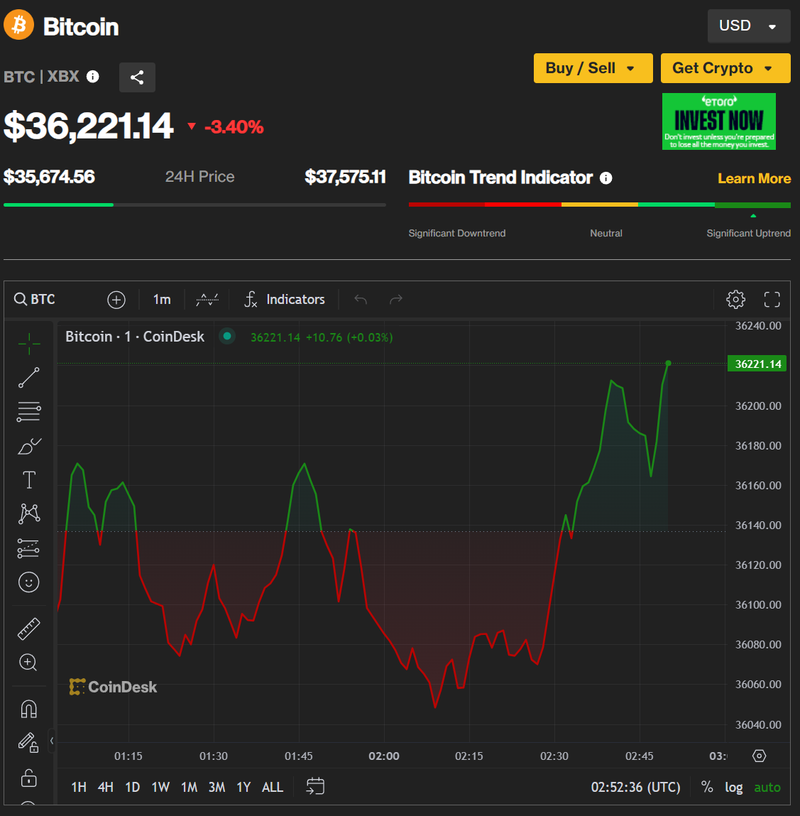Open the emoji icons tool
Viewport: 800px width, 816px height.
29,582
